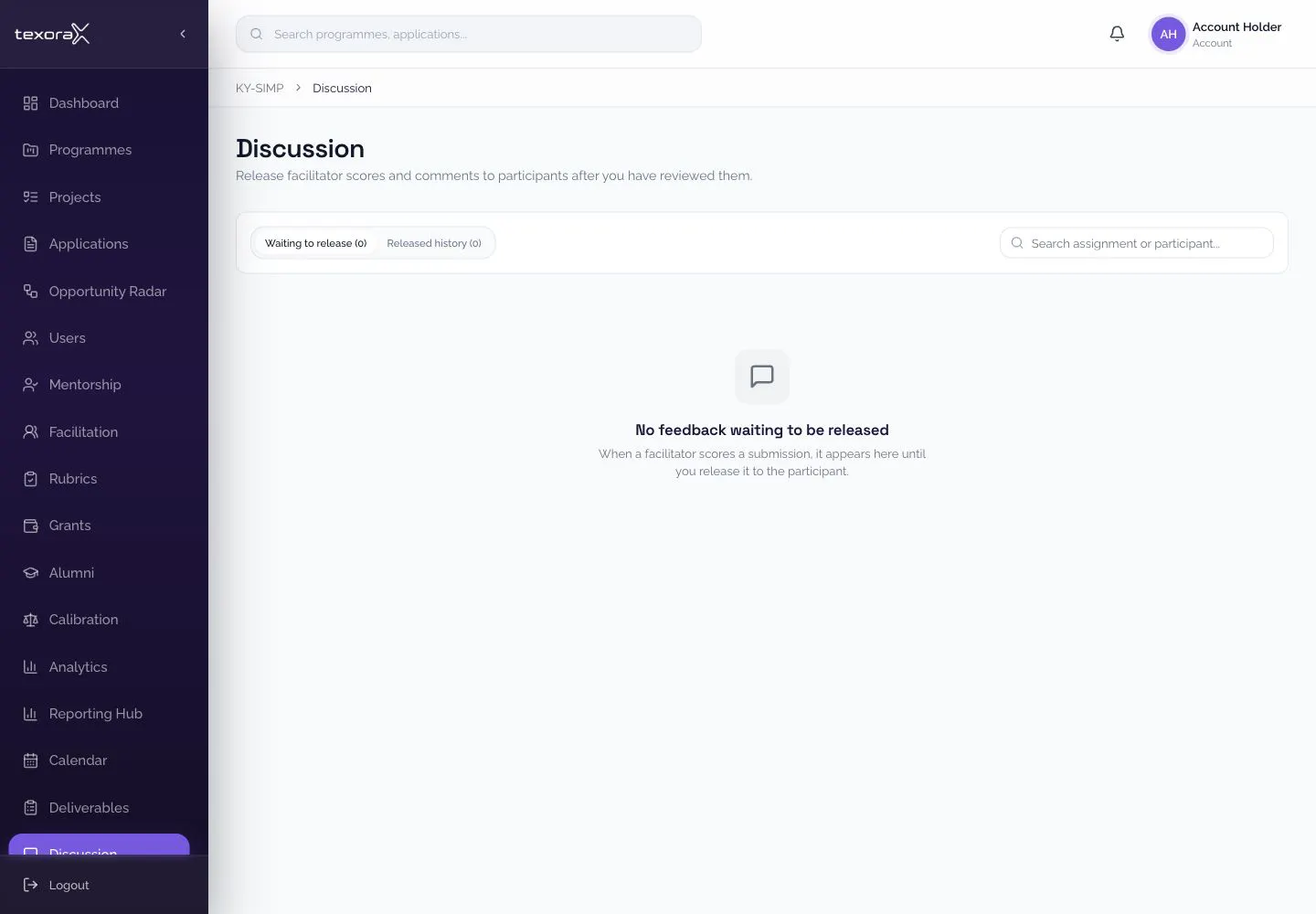Click the Alumni graduation cap icon
This screenshot has height=914, width=1316.
coord(30,573)
